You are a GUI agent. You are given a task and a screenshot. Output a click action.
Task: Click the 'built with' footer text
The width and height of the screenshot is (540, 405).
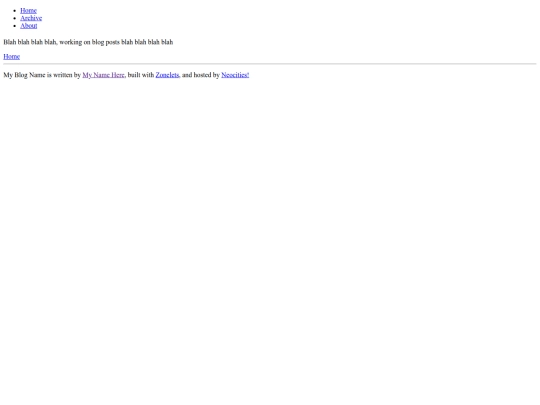point(141,75)
